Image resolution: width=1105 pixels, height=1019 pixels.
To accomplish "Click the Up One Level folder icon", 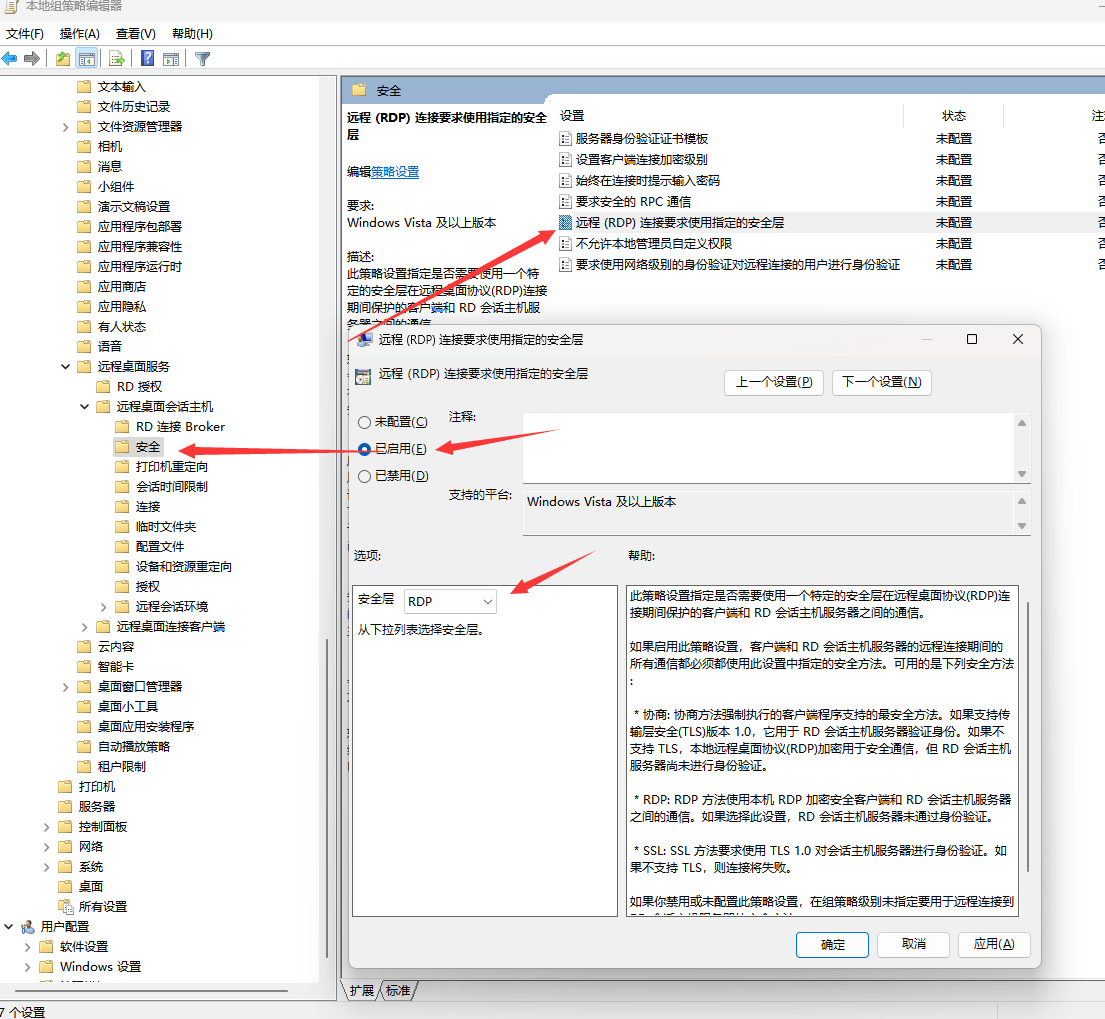I will (63, 59).
